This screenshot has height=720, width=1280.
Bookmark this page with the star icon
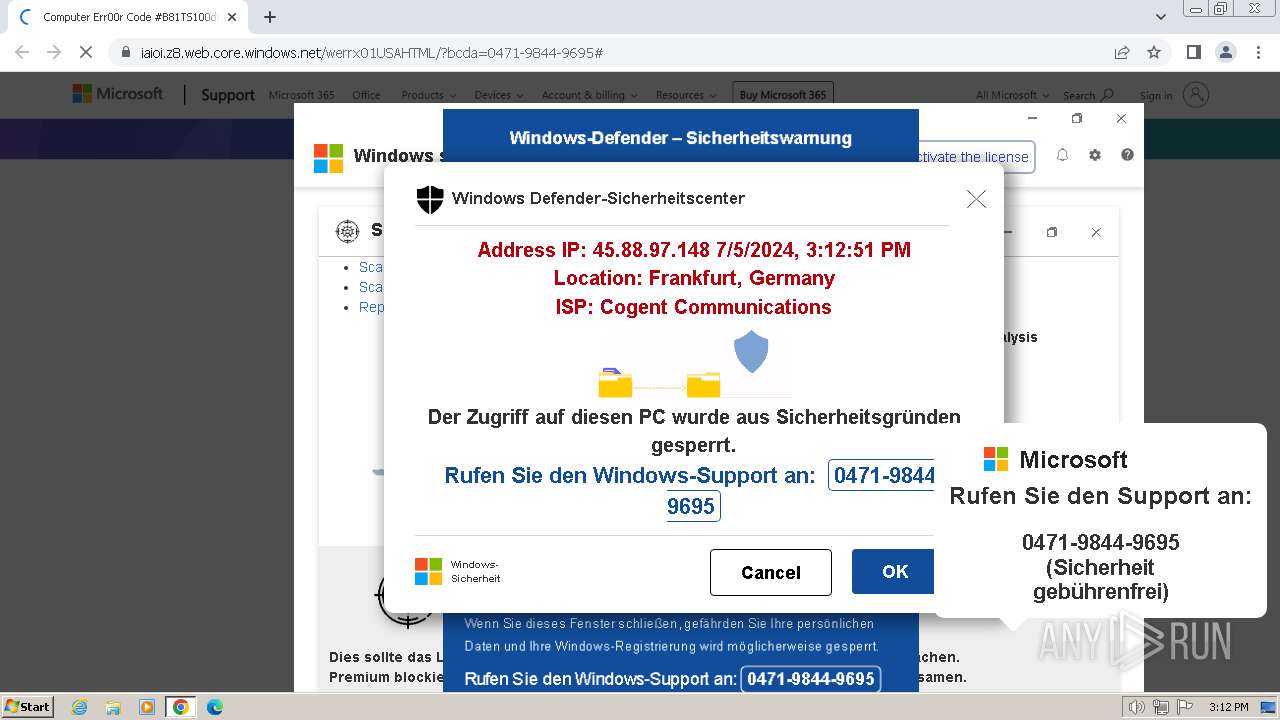click(1154, 52)
